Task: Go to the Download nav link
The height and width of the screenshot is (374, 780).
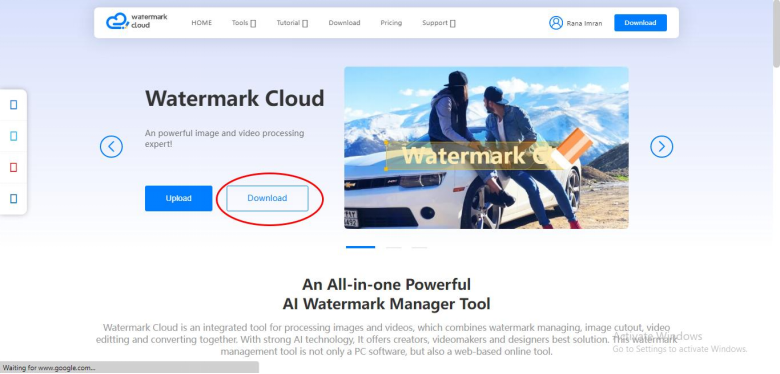Action: (344, 23)
